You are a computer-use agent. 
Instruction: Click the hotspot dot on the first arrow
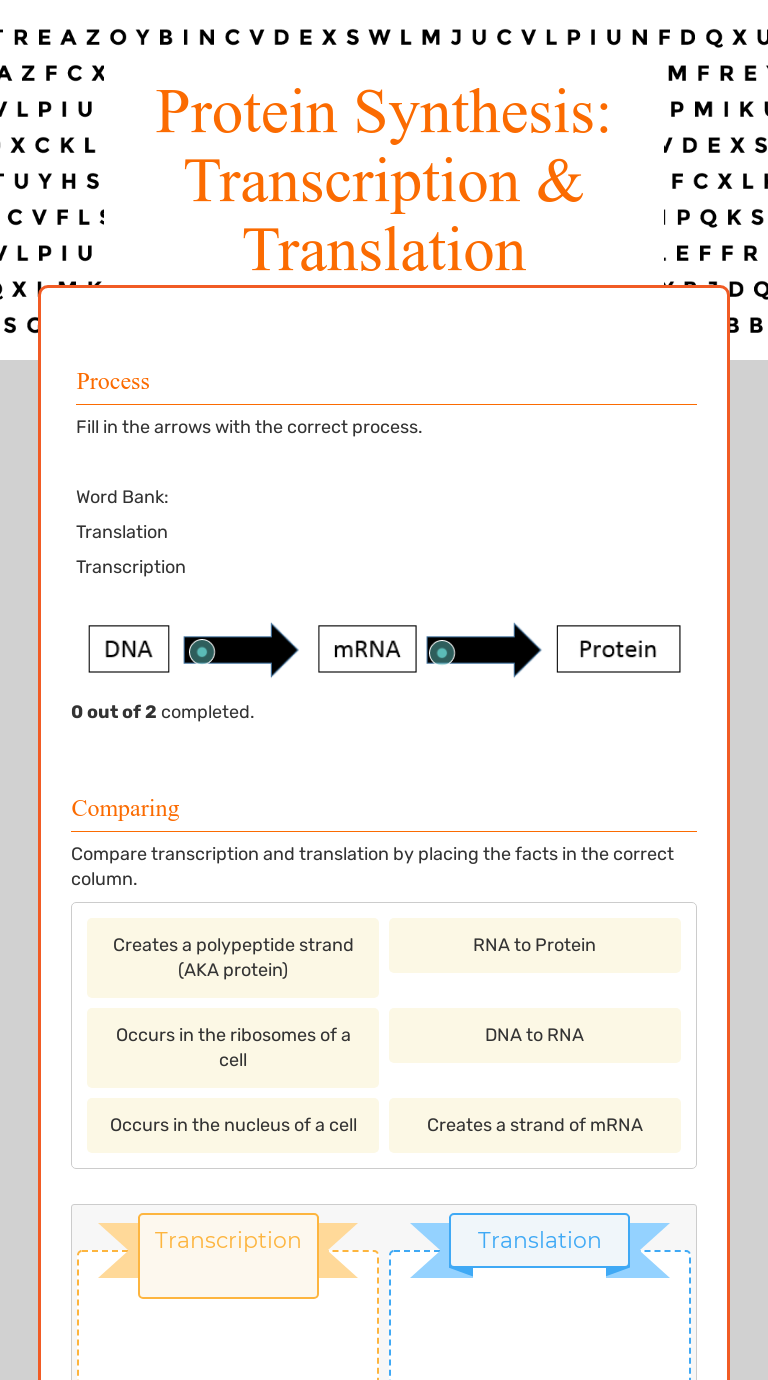tap(202, 652)
